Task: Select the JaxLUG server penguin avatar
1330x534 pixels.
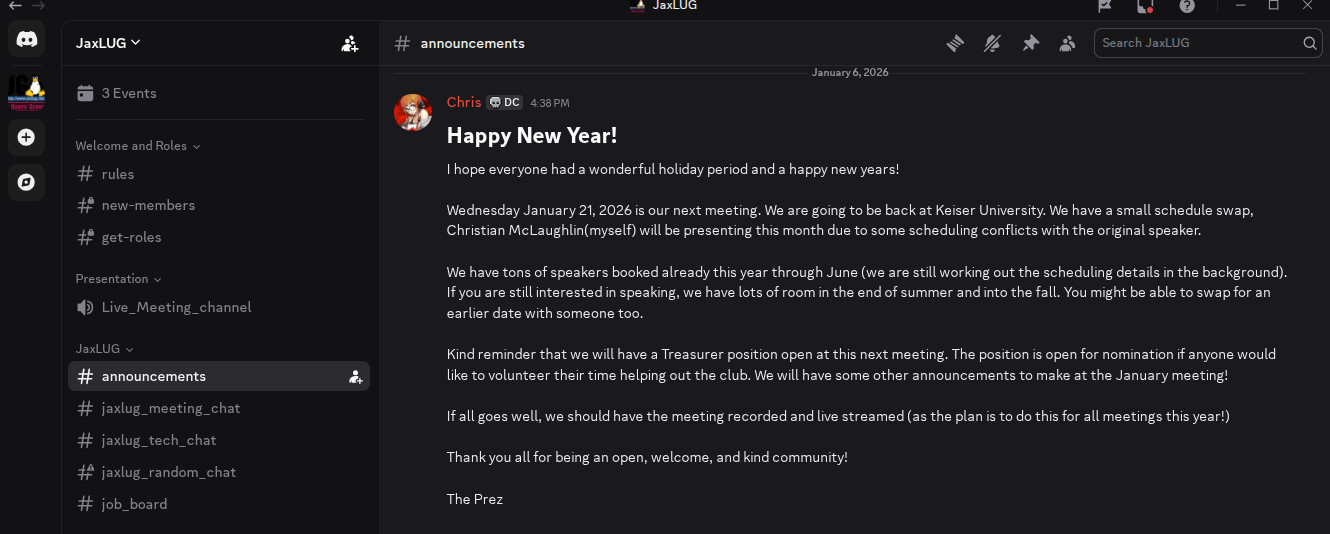Action: [27, 90]
